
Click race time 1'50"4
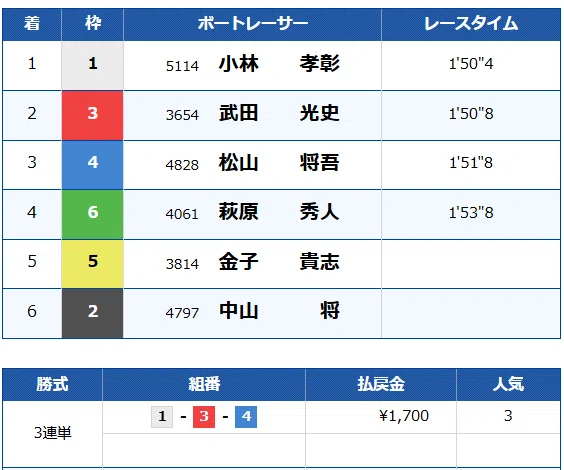point(471,64)
